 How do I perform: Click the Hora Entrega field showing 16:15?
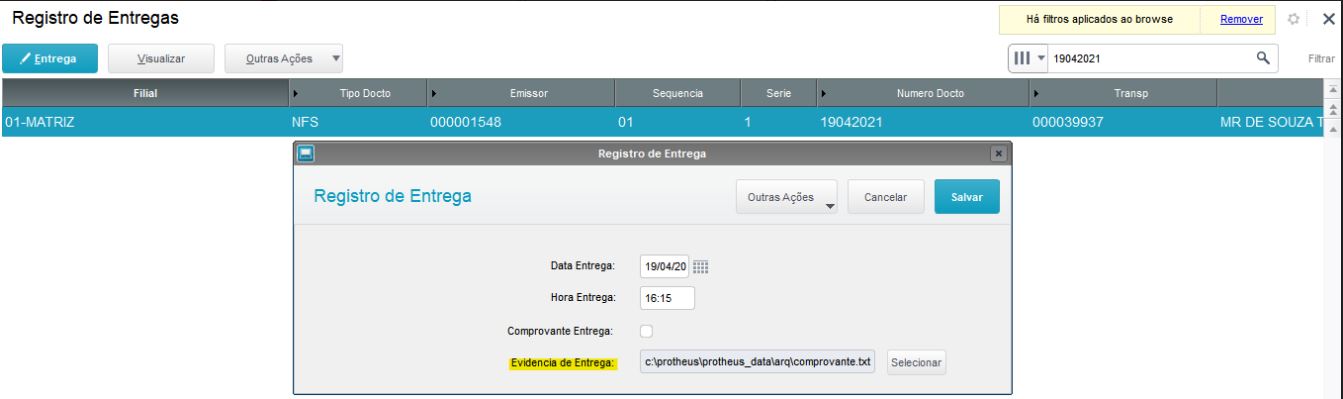coord(666,298)
